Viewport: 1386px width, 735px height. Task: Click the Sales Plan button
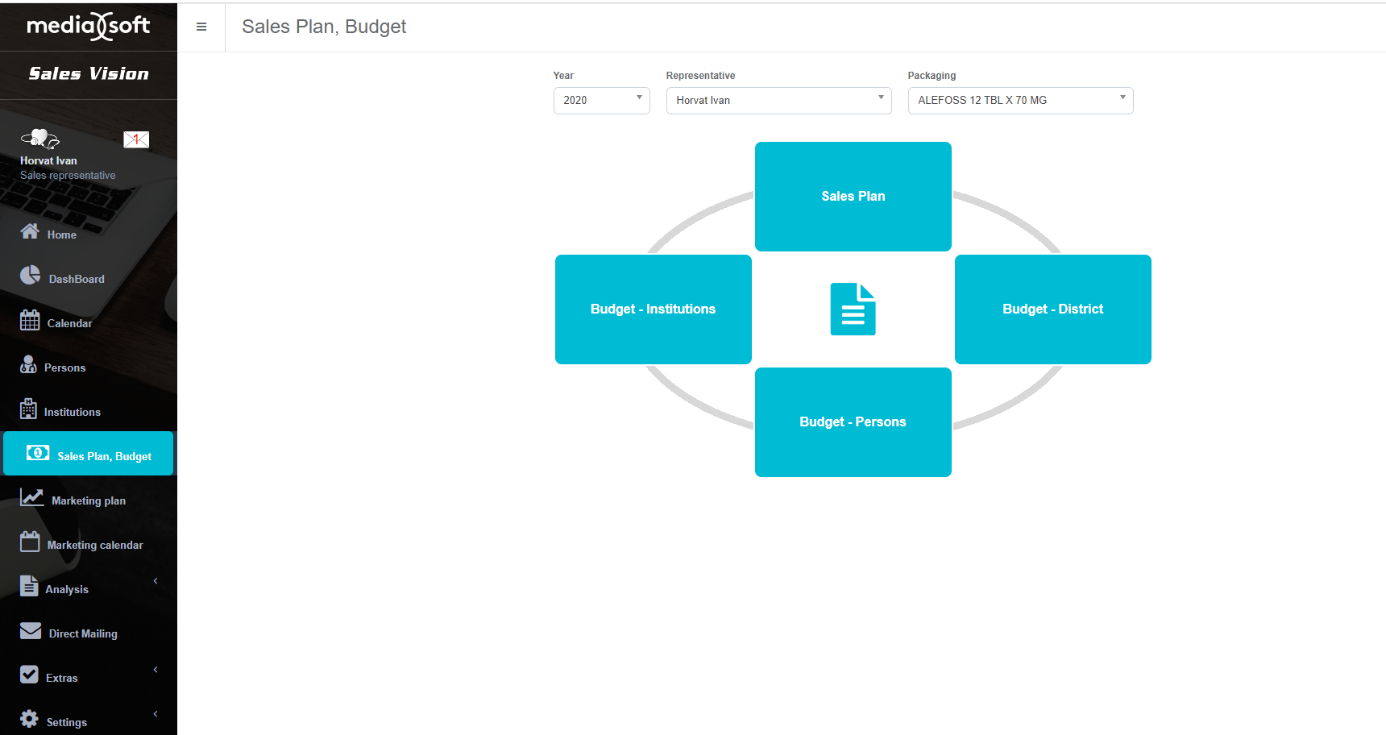pos(853,196)
